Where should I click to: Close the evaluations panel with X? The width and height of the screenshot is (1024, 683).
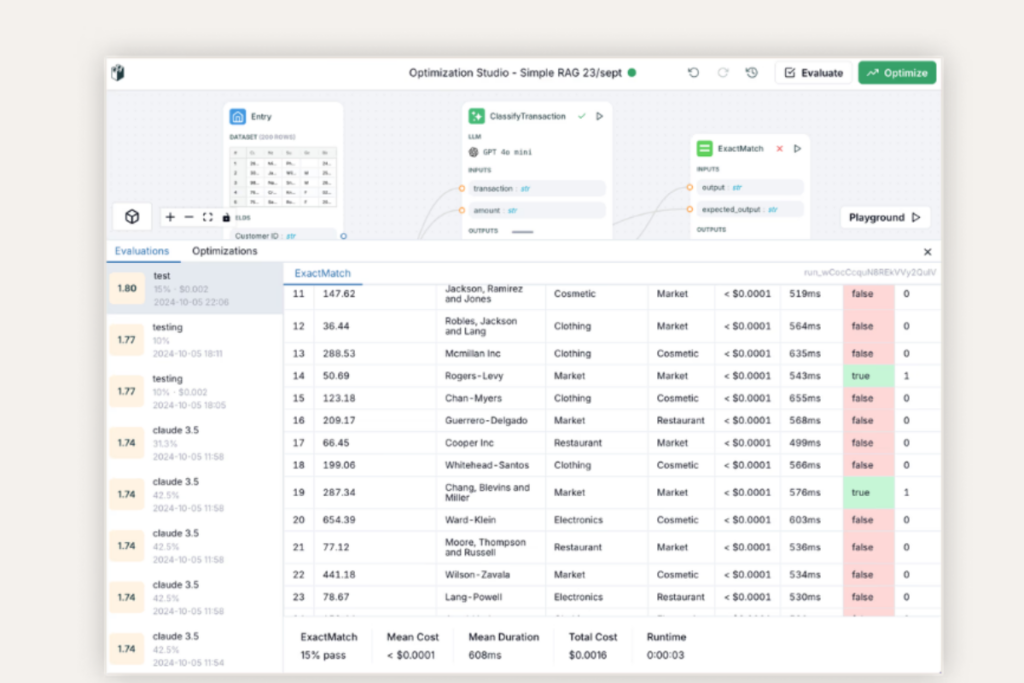pyautogui.click(x=927, y=251)
